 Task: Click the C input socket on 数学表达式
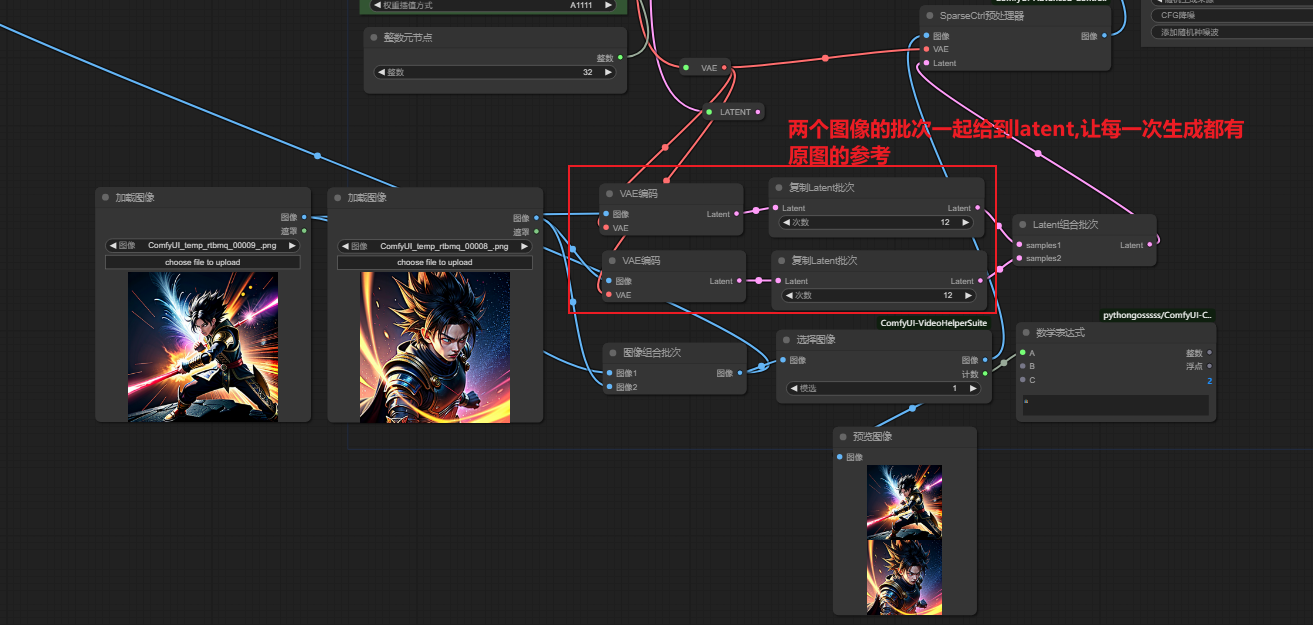pyautogui.click(x=1022, y=380)
